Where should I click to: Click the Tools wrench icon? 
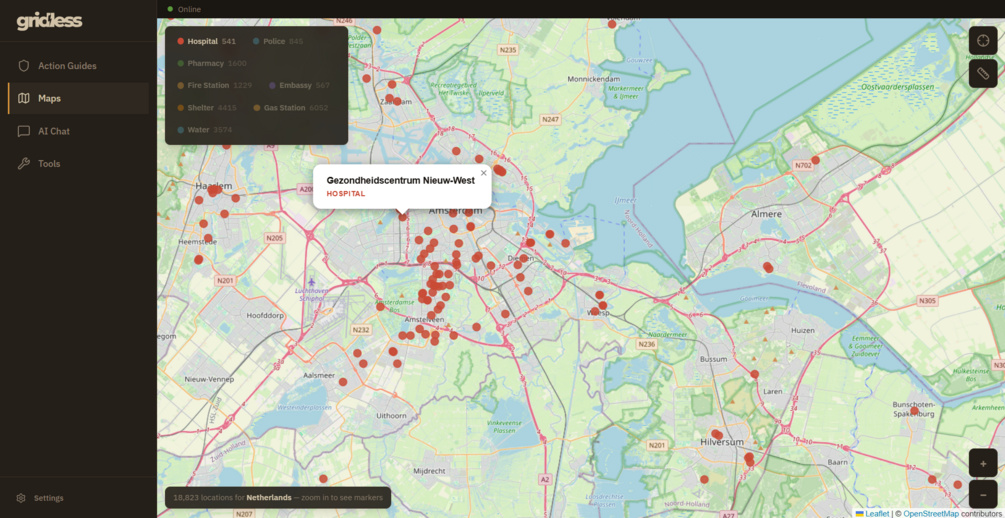(24, 163)
